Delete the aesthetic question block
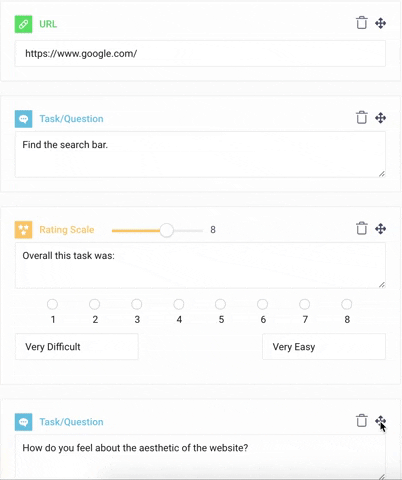The image size is (402, 480). 362,421
